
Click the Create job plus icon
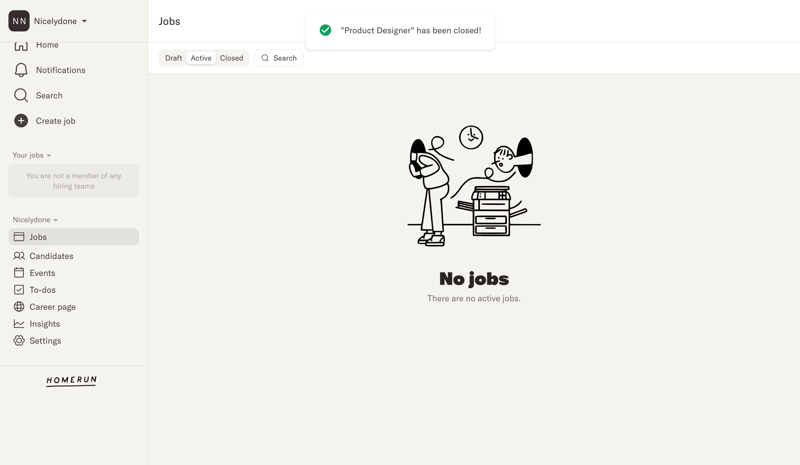pyautogui.click(x=21, y=121)
